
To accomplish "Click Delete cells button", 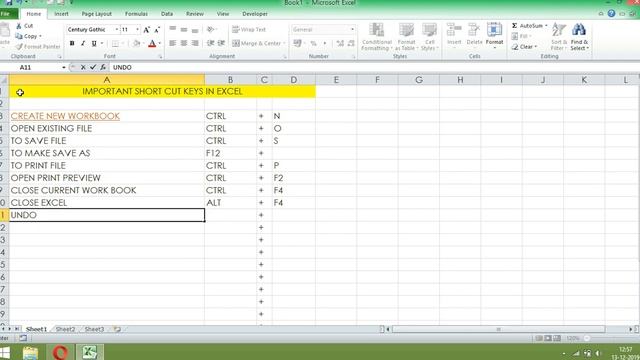I will pyautogui.click(x=474, y=35).
